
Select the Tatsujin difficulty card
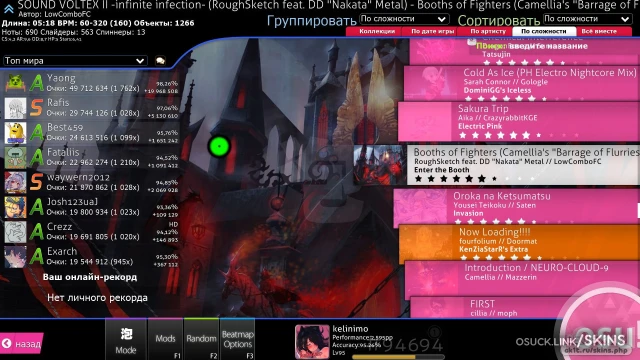pyautogui.click(x=524, y=52)
